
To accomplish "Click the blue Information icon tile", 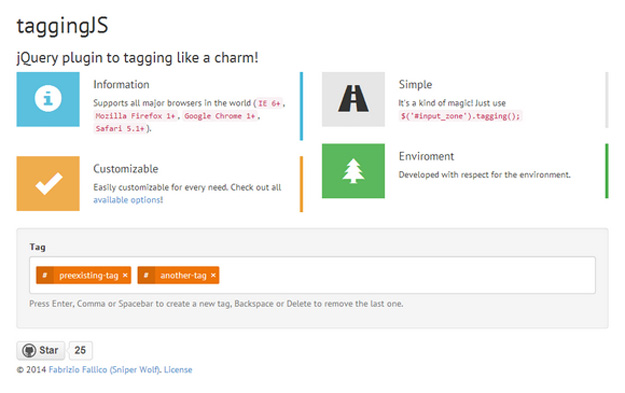I will pos(48,99).
